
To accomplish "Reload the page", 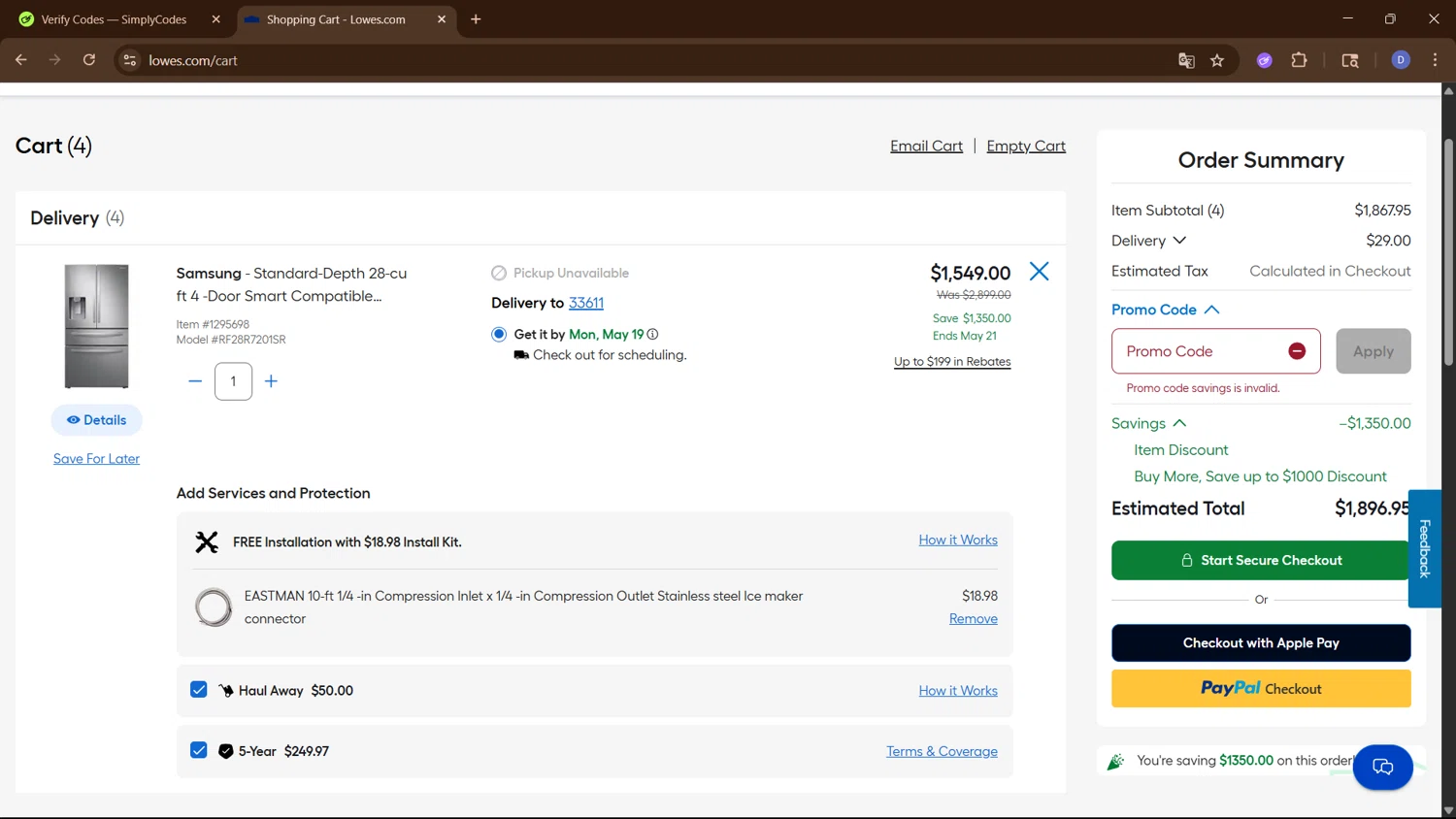I will click(89, 60).
